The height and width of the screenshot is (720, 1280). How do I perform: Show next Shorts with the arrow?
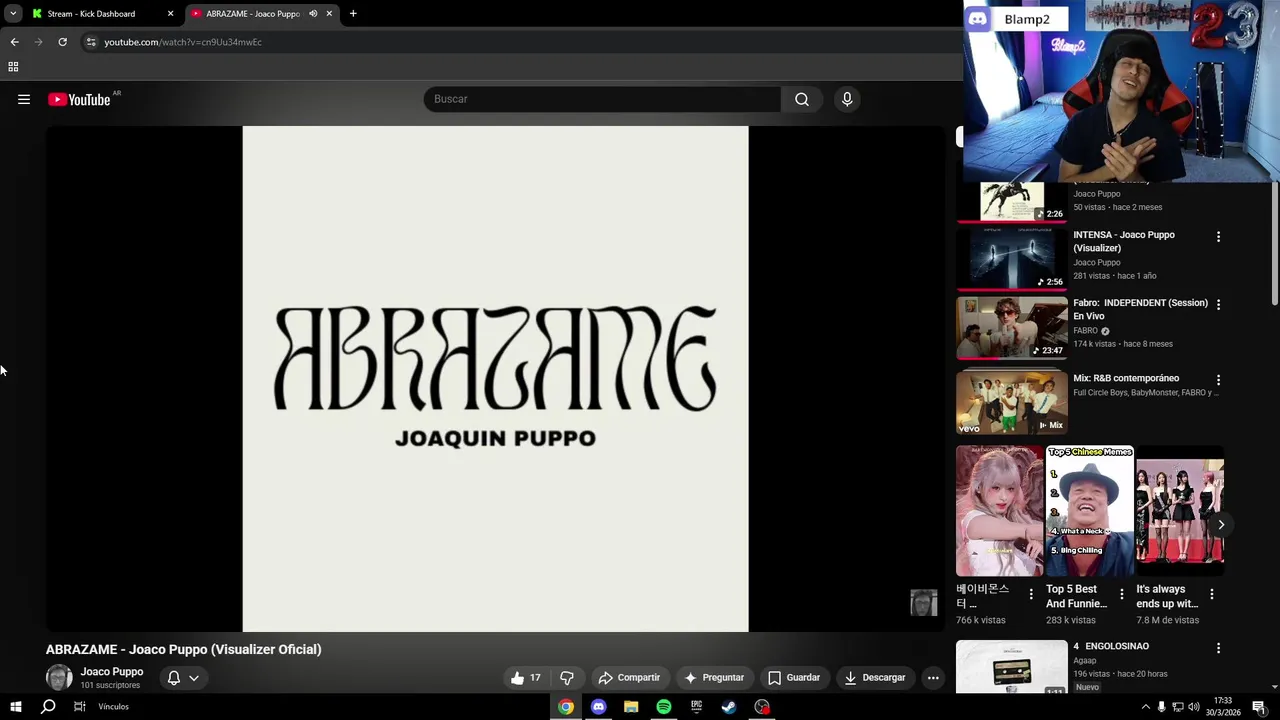[x=1221, y=524]
